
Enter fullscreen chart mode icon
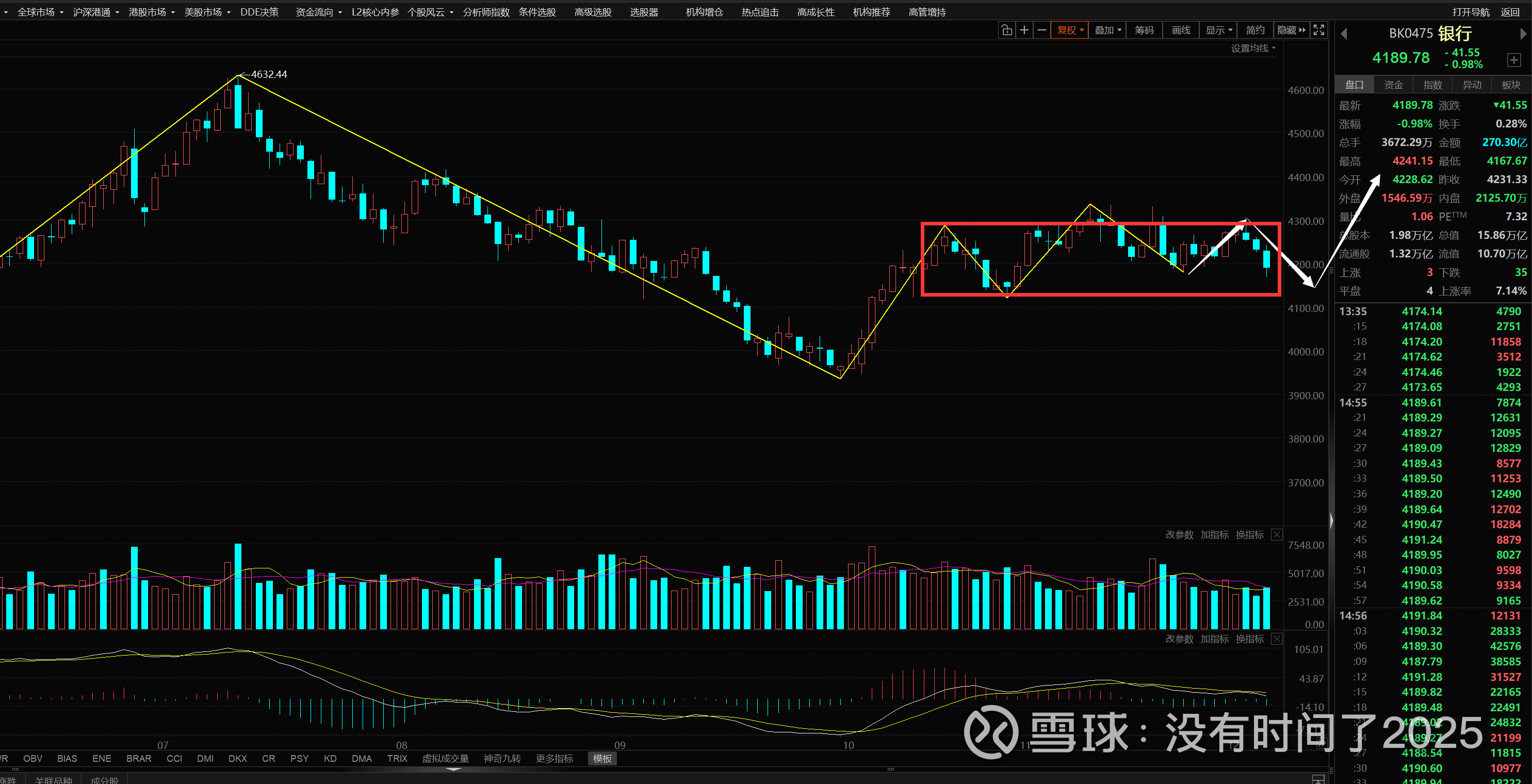click(1318, 30)
